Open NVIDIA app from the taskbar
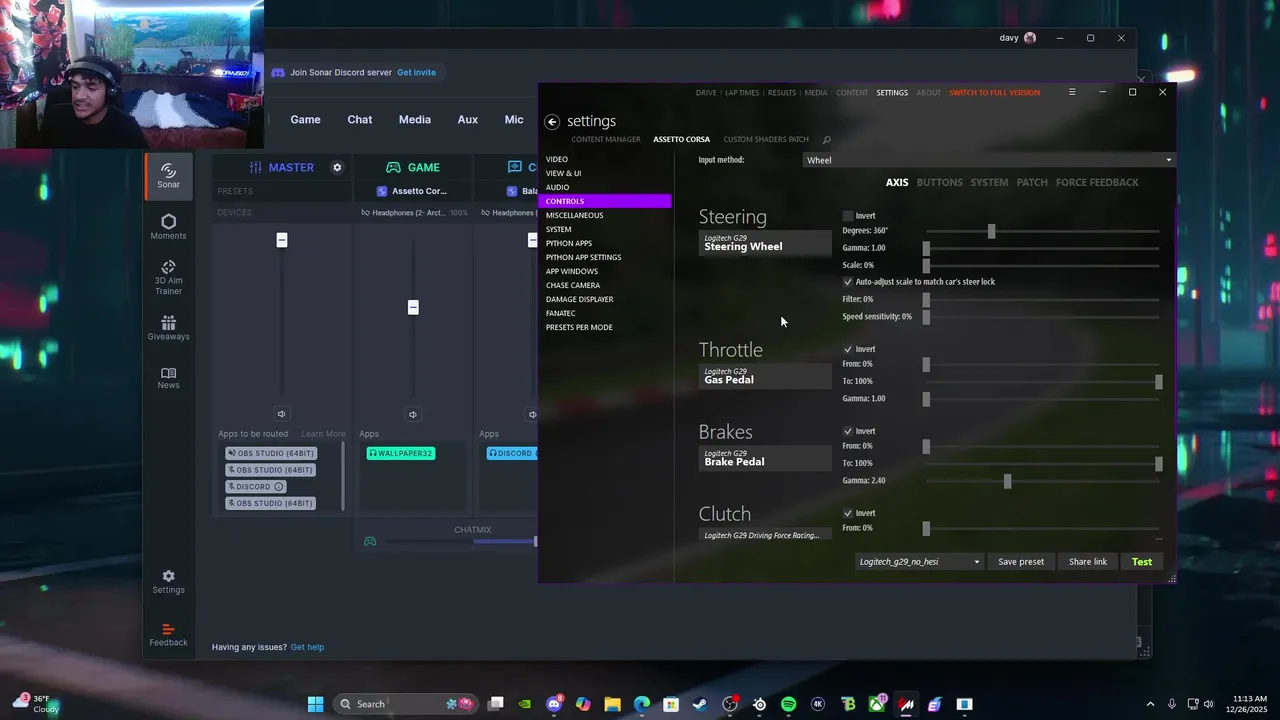The height and width of the screenshot is (720, 1280). coord(525,704)
